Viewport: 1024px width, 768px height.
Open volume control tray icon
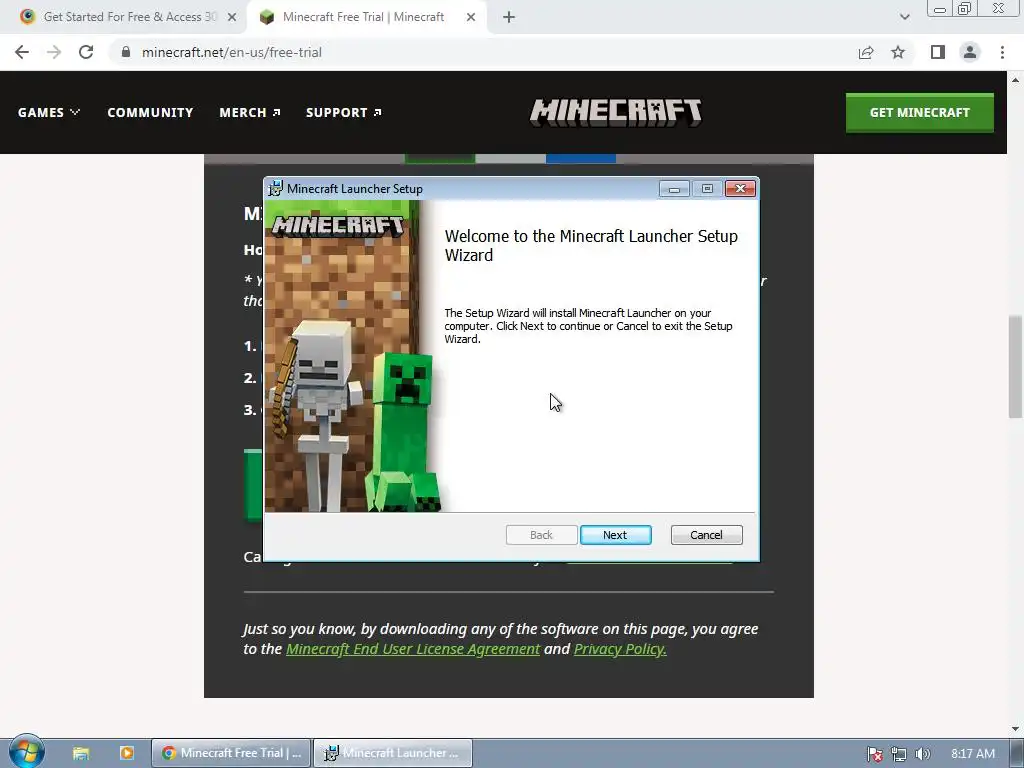pyautogui.click(x=922, y=754)
